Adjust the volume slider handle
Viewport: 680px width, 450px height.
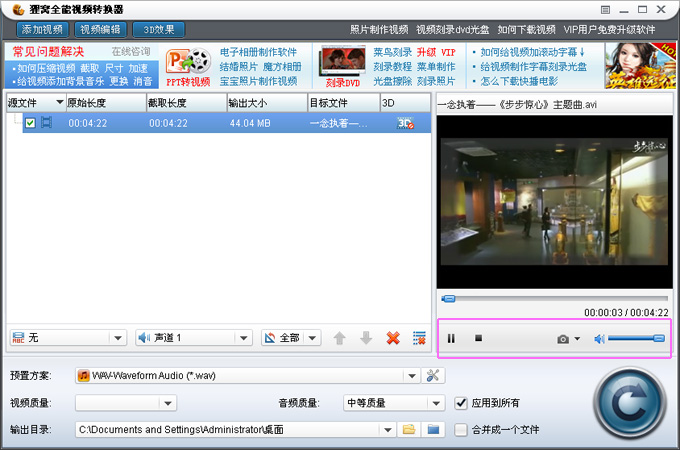pyautogui.click(x=659, y=338)
